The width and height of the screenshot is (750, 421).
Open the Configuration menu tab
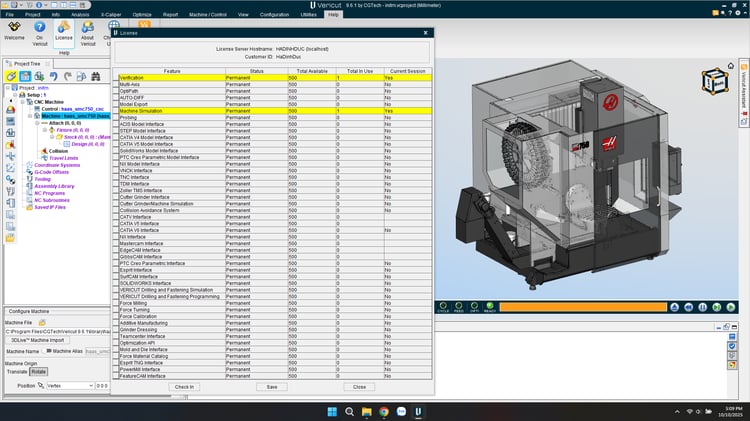[x=274, y=15]
